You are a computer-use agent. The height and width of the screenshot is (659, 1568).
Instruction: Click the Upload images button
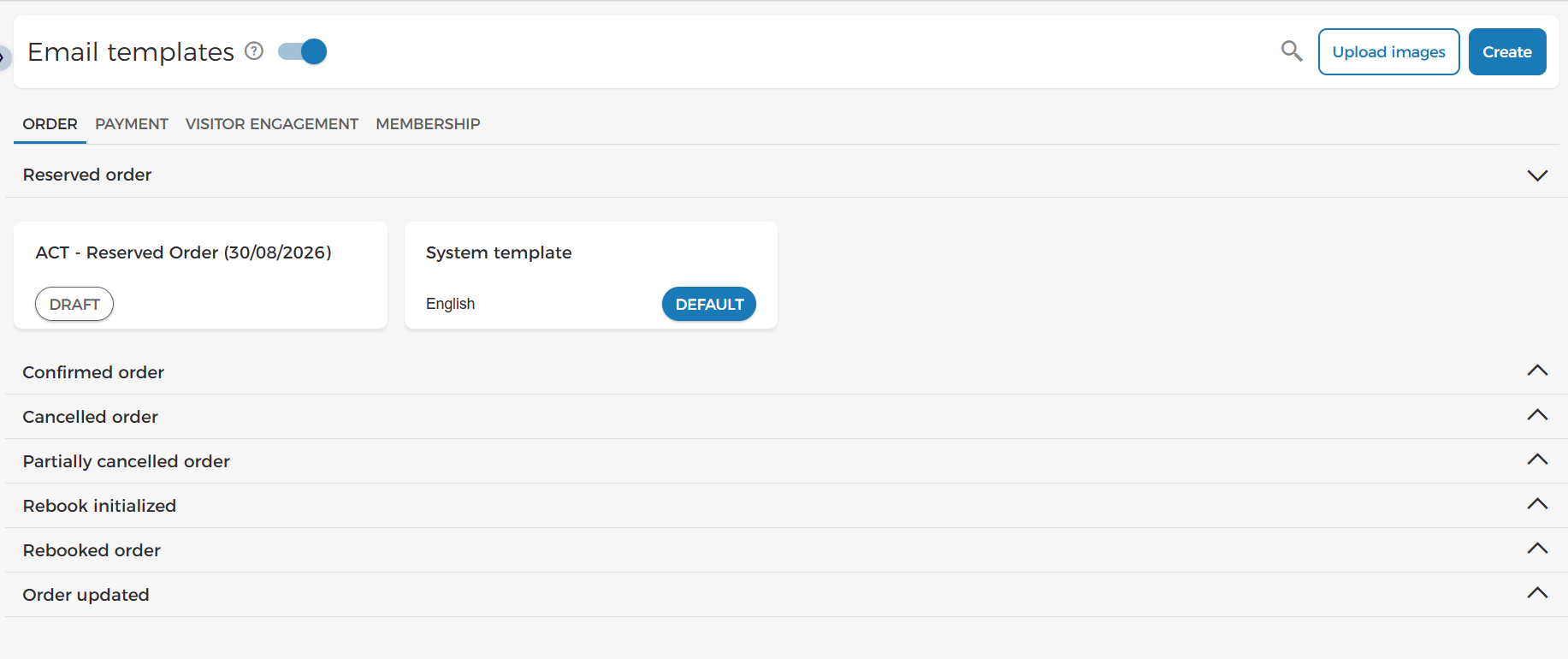(x=1388, y=52)
